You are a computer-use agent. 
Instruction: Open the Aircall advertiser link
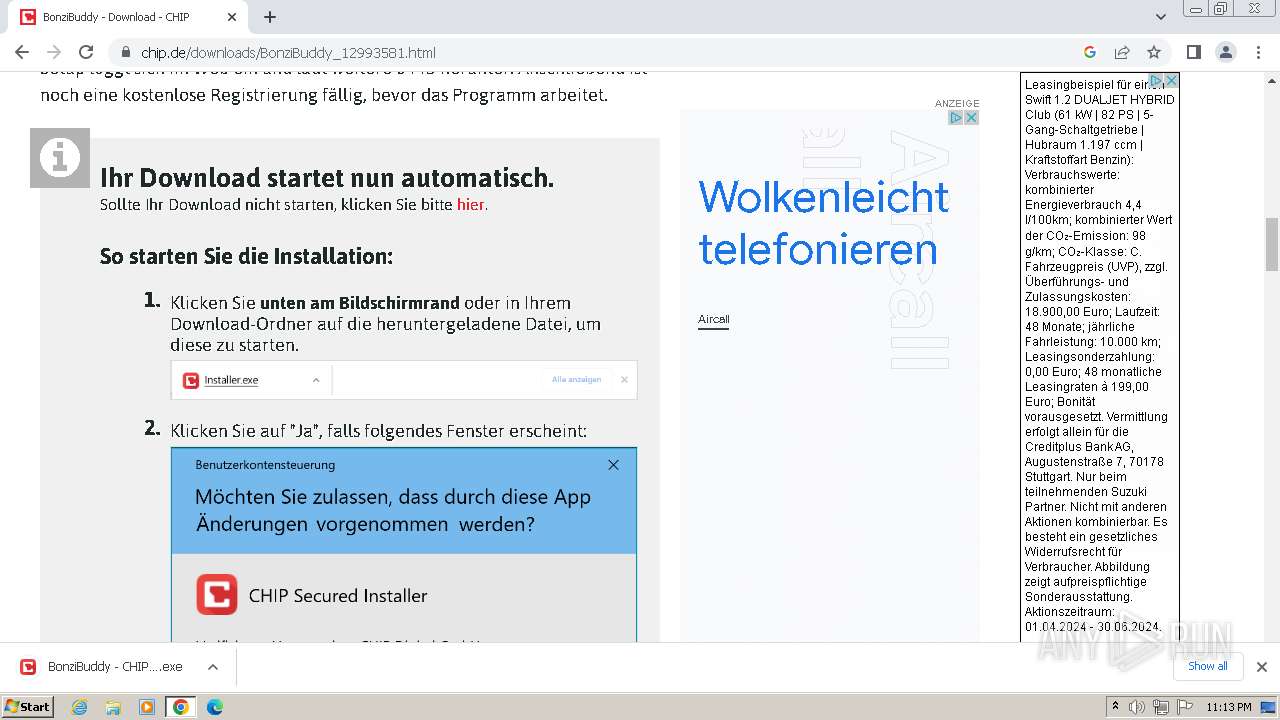click(713, 320)
